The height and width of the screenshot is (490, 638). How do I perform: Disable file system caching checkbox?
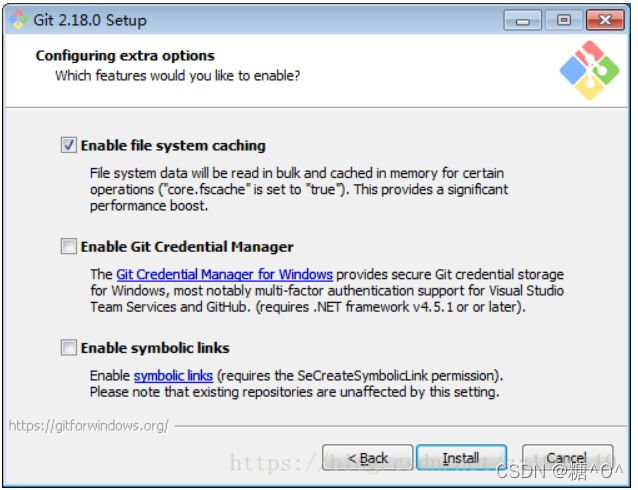pyautogui.click(x=69, y=145)
